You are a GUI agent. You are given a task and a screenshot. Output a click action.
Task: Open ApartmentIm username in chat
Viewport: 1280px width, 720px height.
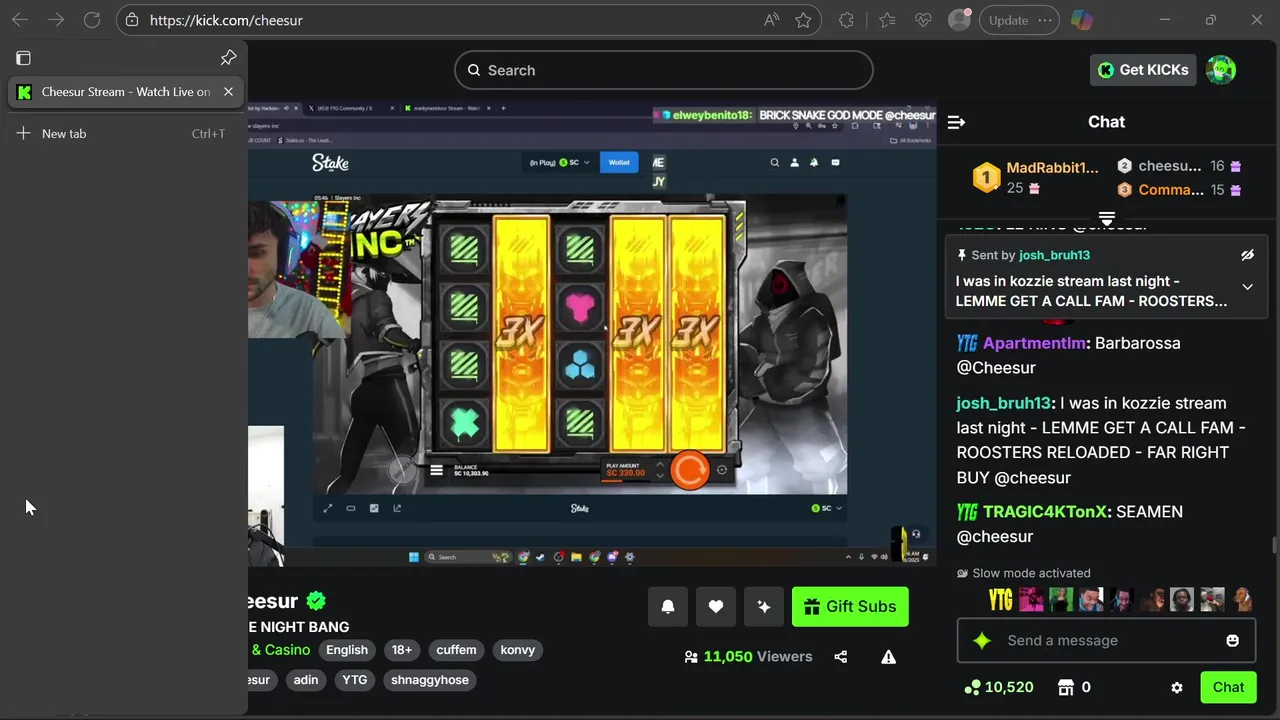[x=1034, y=343]
